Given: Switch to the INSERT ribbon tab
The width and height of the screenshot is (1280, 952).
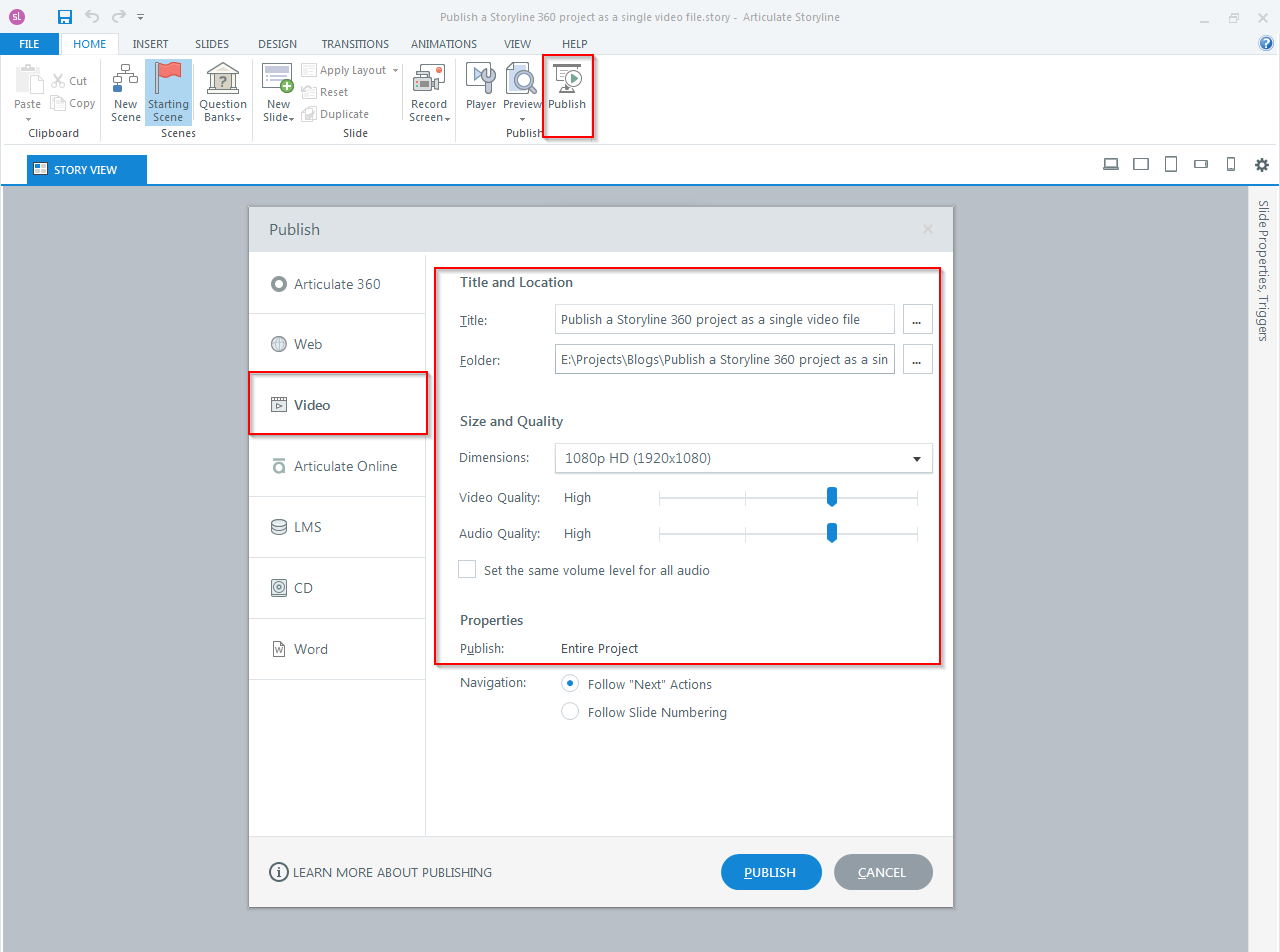Looking at the screenshot, I should click(x=151, y=44).
